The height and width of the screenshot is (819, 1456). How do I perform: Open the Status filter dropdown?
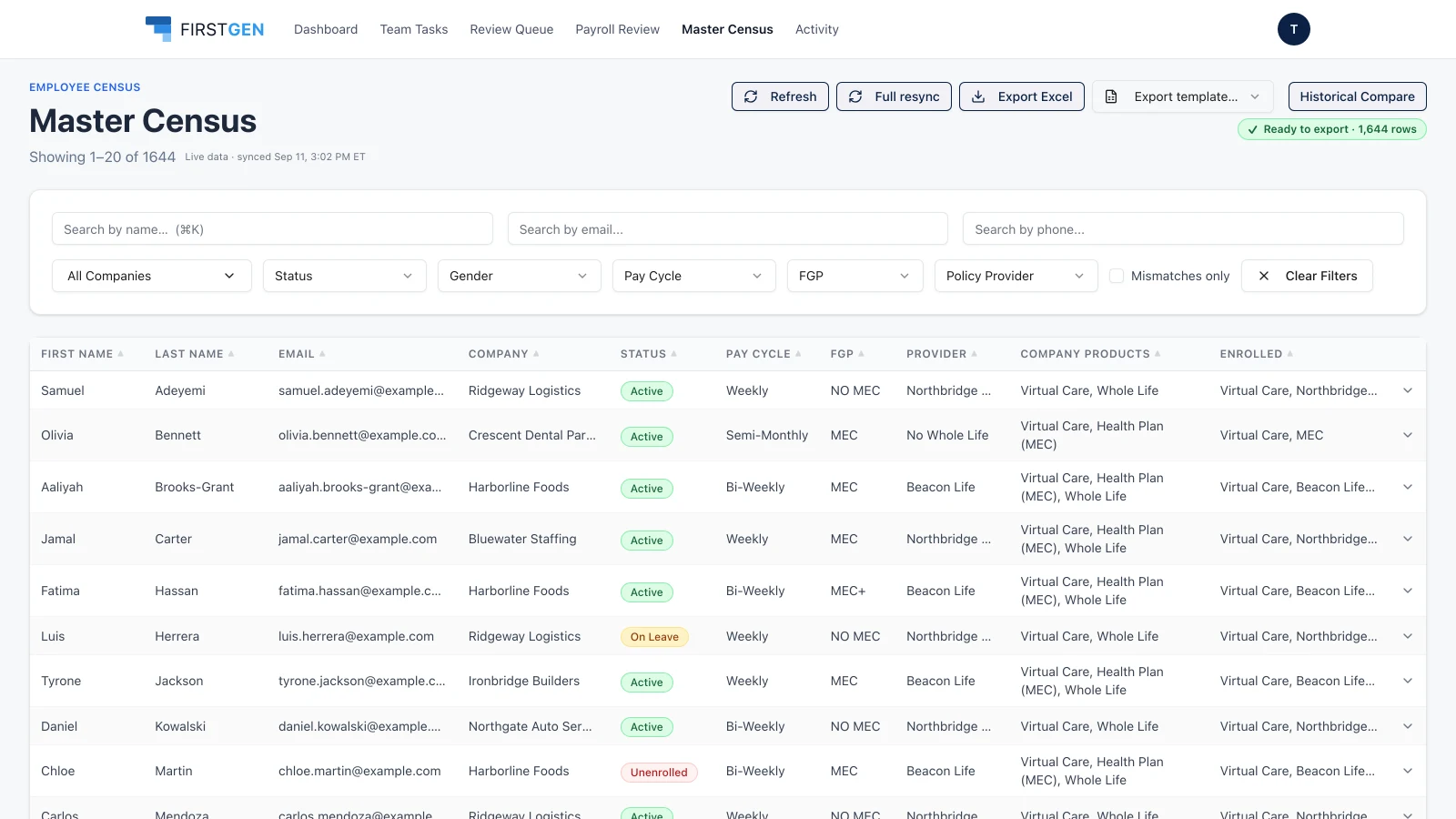(345, 276)
